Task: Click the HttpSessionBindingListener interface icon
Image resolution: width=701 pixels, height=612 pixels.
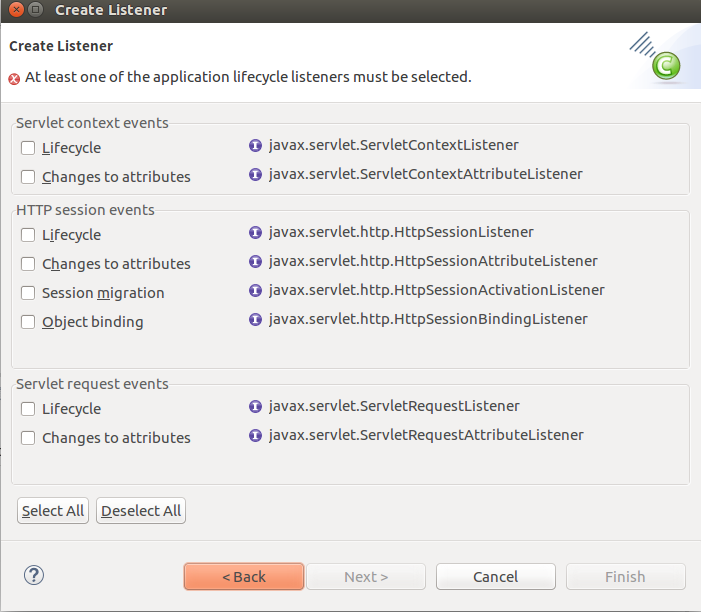Action: click(x=256, y=320)
